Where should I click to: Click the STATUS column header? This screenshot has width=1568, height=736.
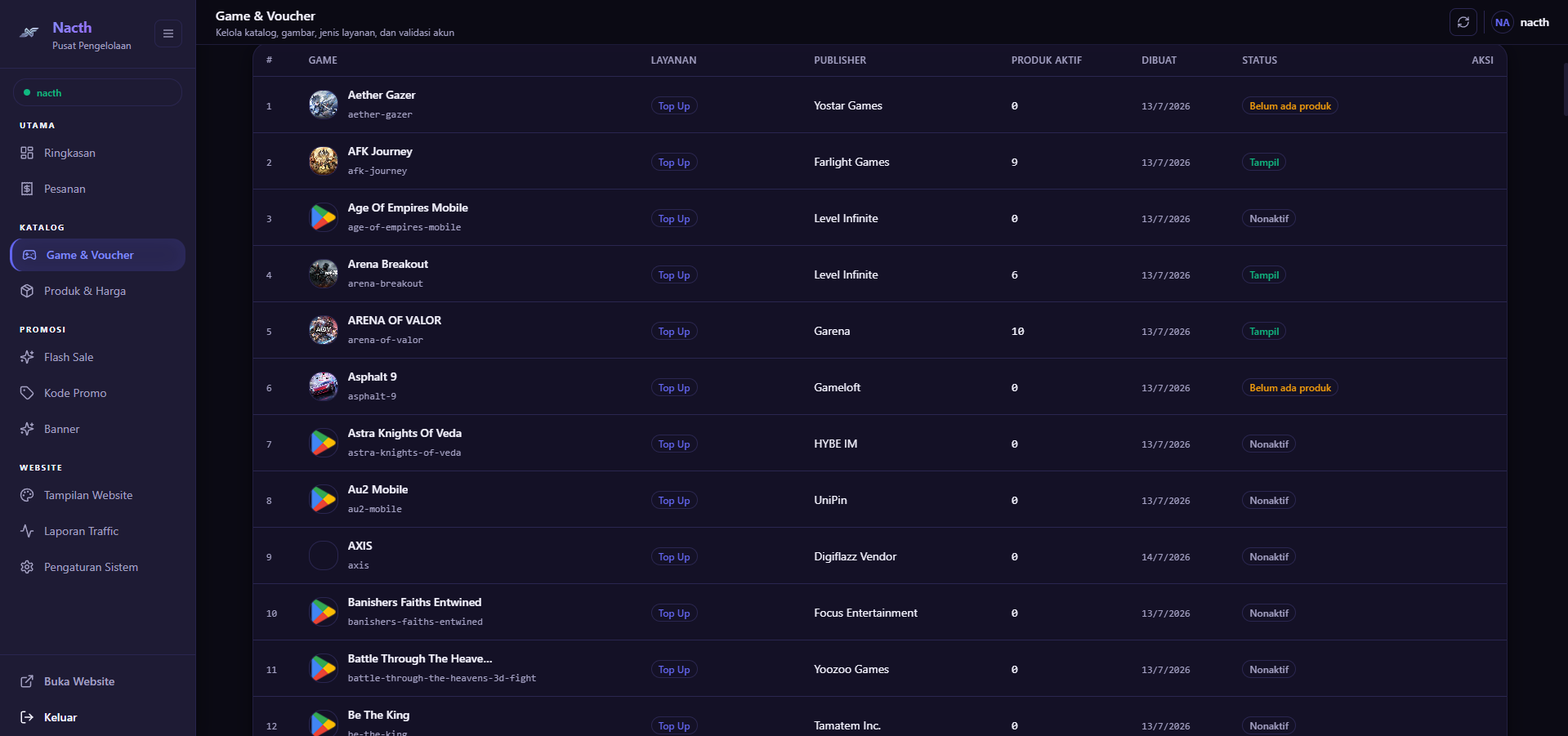pos(1259,60)
